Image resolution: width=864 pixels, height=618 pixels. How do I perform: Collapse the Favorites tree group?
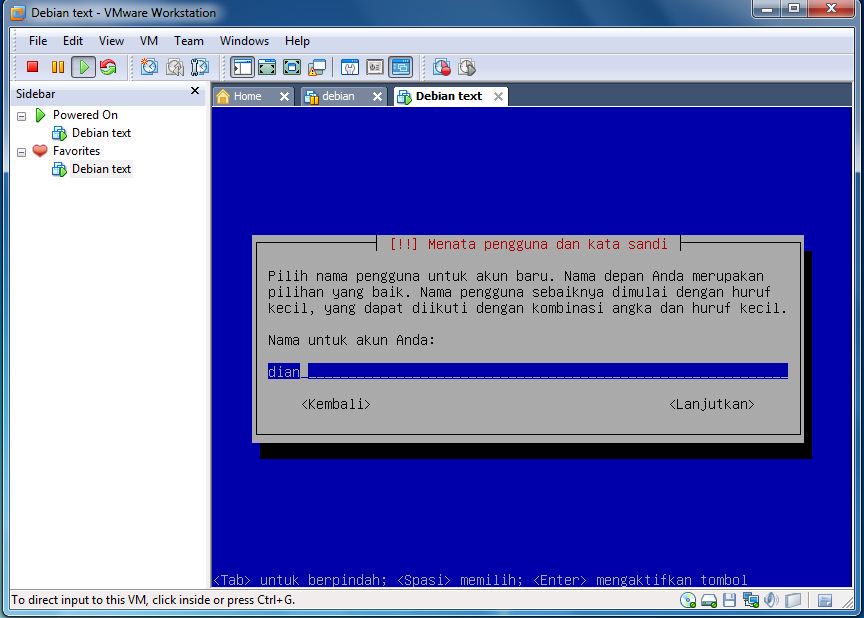[x=21, y=152]
